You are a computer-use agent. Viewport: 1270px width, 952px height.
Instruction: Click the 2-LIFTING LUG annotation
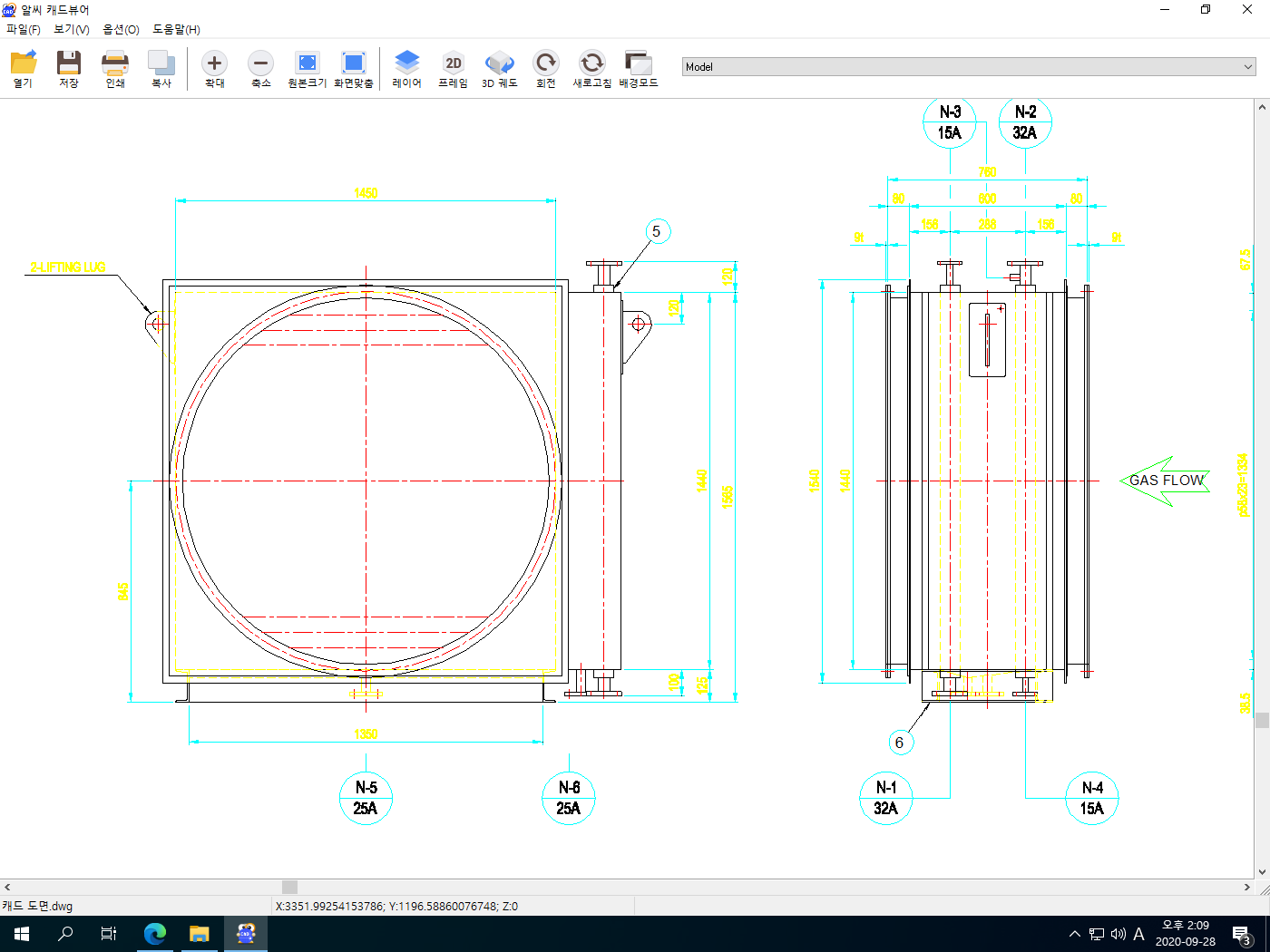click(x=68, y=267)
